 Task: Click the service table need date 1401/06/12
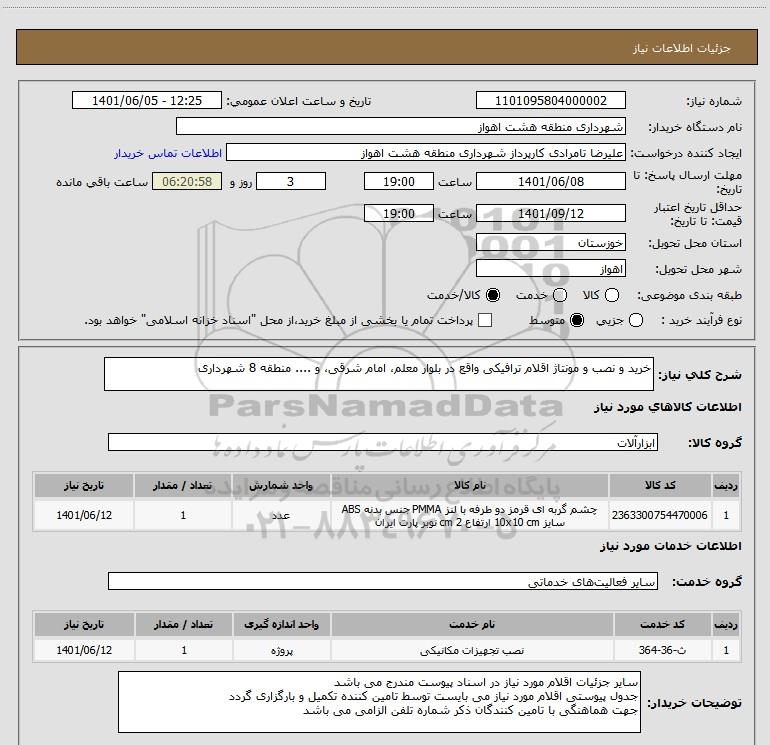click(x=84, y=650)
